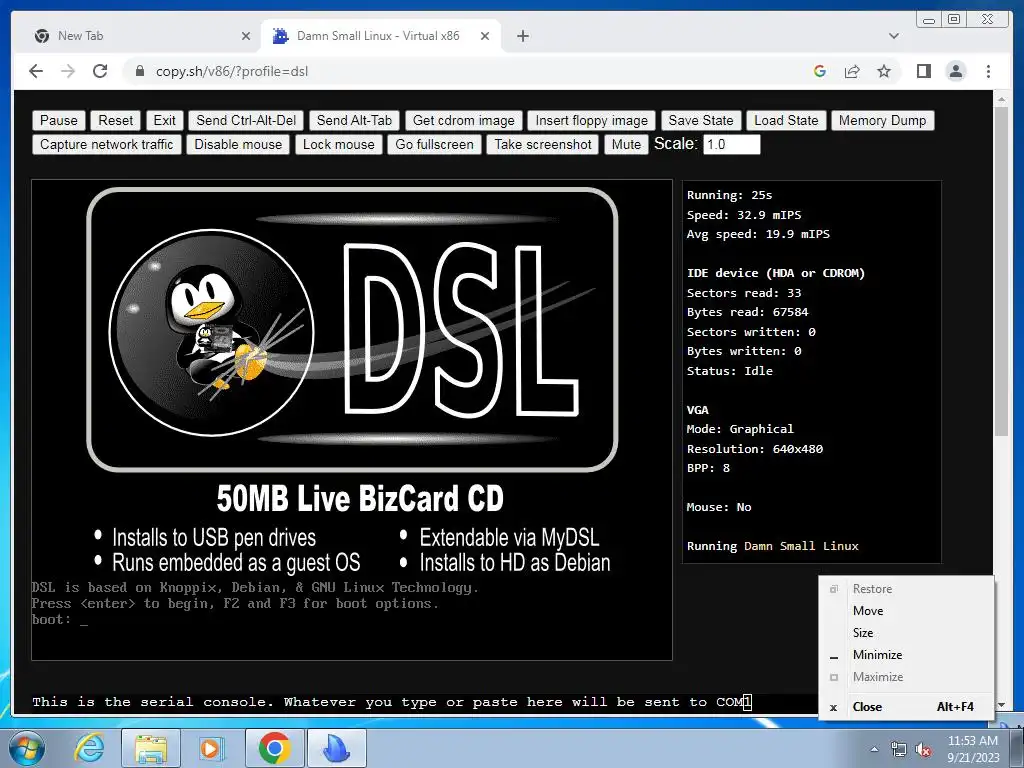1024x768 pixels.
Task: Click scrollbar up arrow
Action: (1001, 99)
